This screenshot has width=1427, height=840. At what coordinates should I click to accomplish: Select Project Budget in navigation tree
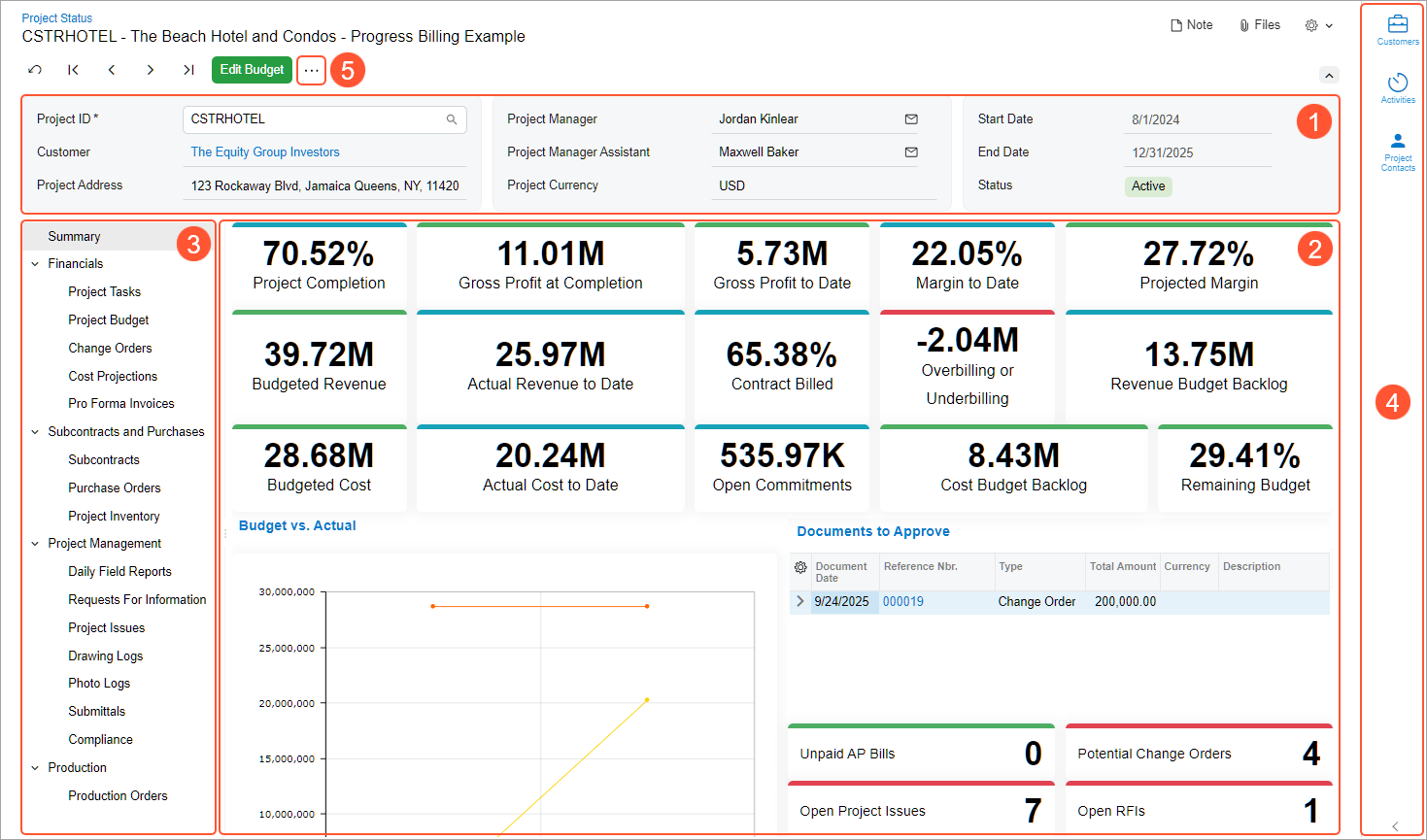pyautogui.click(x=108, y=320)
